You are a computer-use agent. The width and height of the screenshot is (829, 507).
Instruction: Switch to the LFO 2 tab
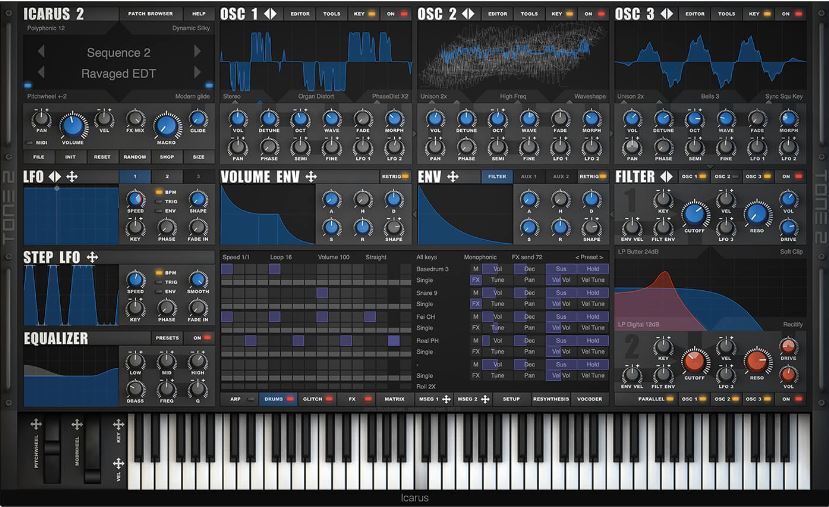[167, 176]
